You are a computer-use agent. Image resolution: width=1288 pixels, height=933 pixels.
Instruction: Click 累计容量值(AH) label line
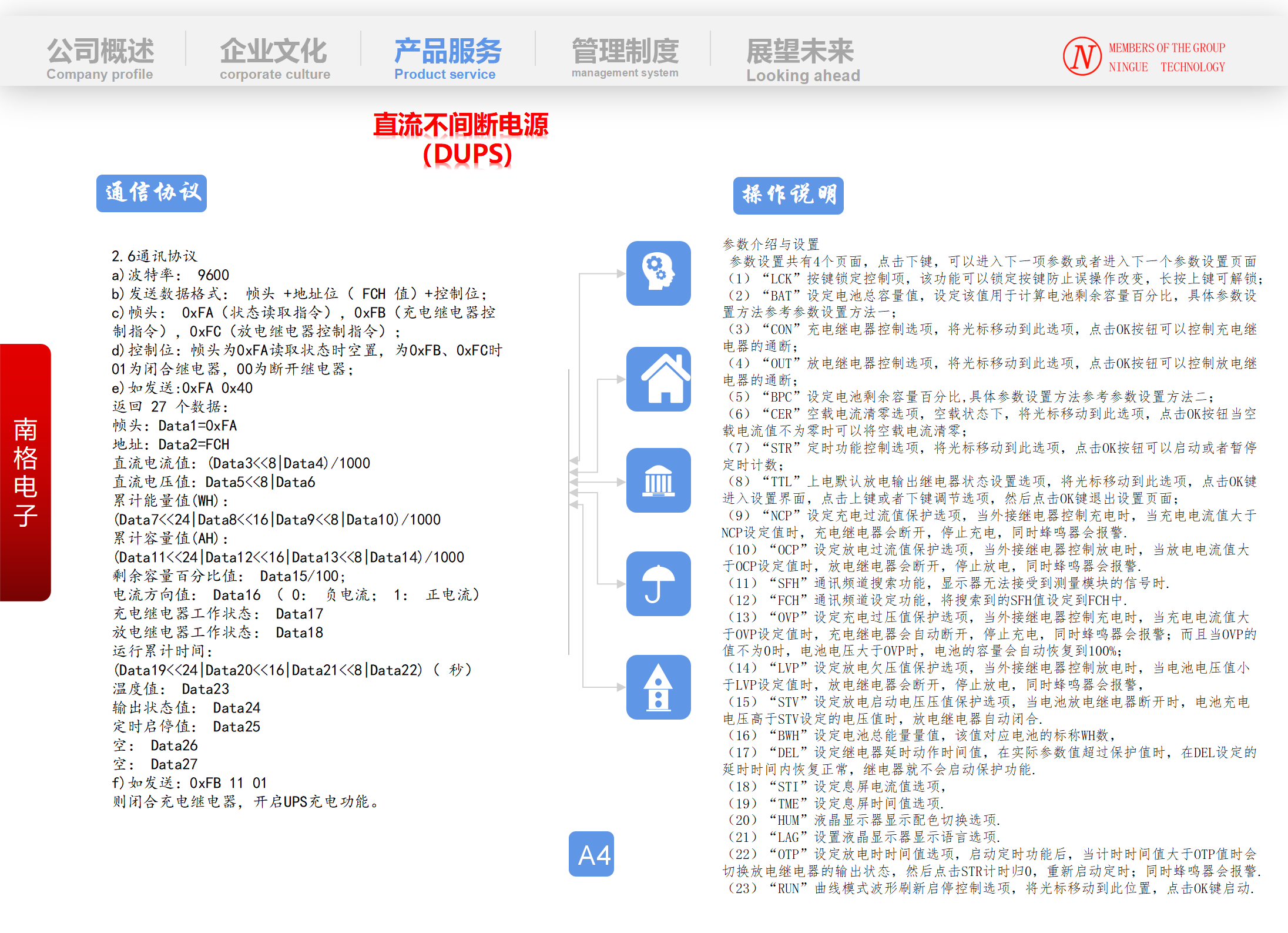click(170, 539)
